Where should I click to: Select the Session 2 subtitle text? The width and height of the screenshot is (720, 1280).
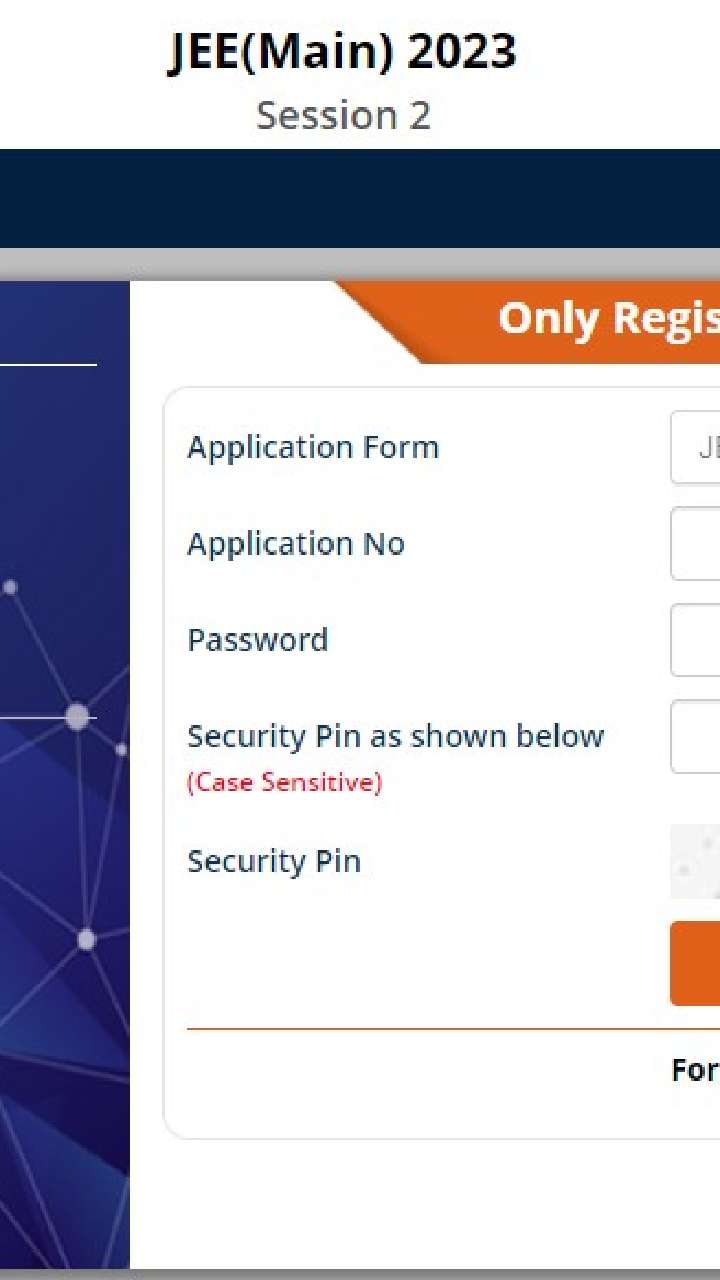pyautogui.click(x=343, y=115)
